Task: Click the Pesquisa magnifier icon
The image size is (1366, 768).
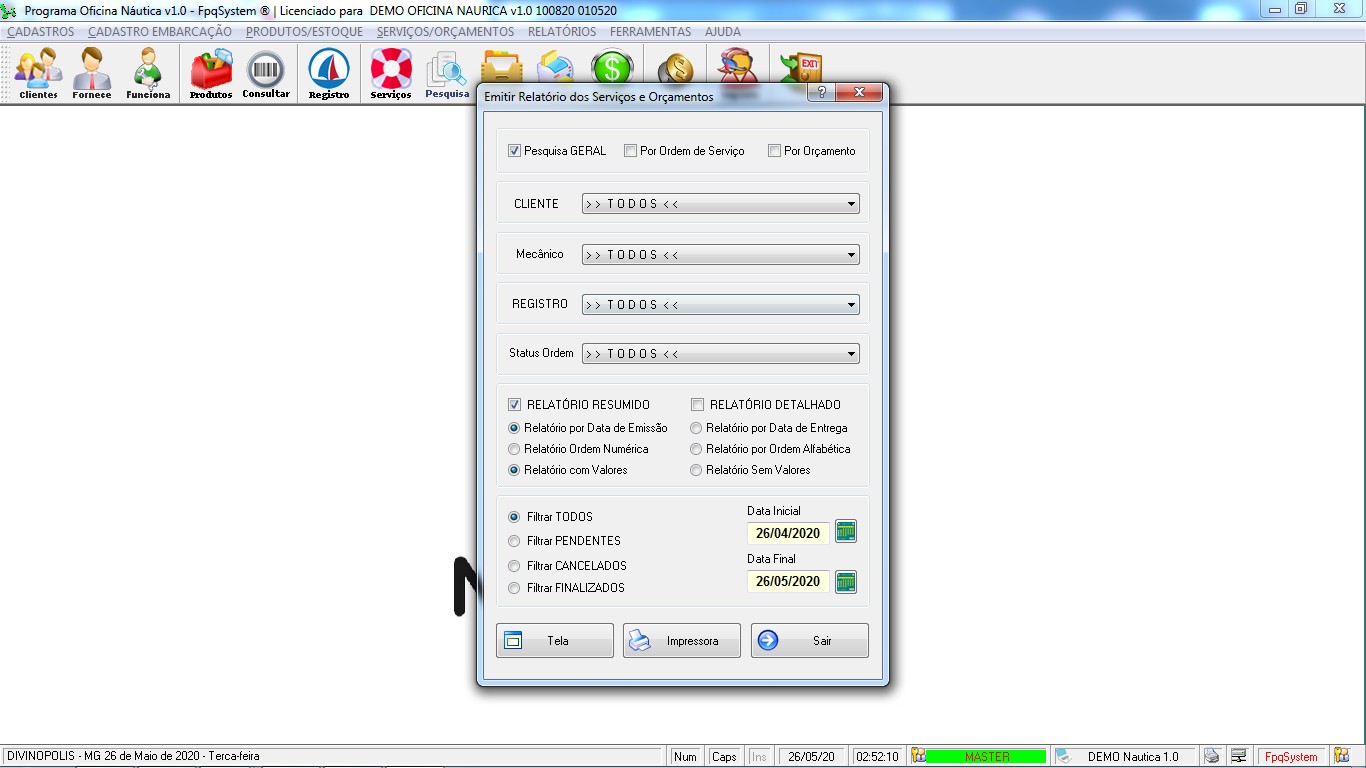Action: (447, 74)
